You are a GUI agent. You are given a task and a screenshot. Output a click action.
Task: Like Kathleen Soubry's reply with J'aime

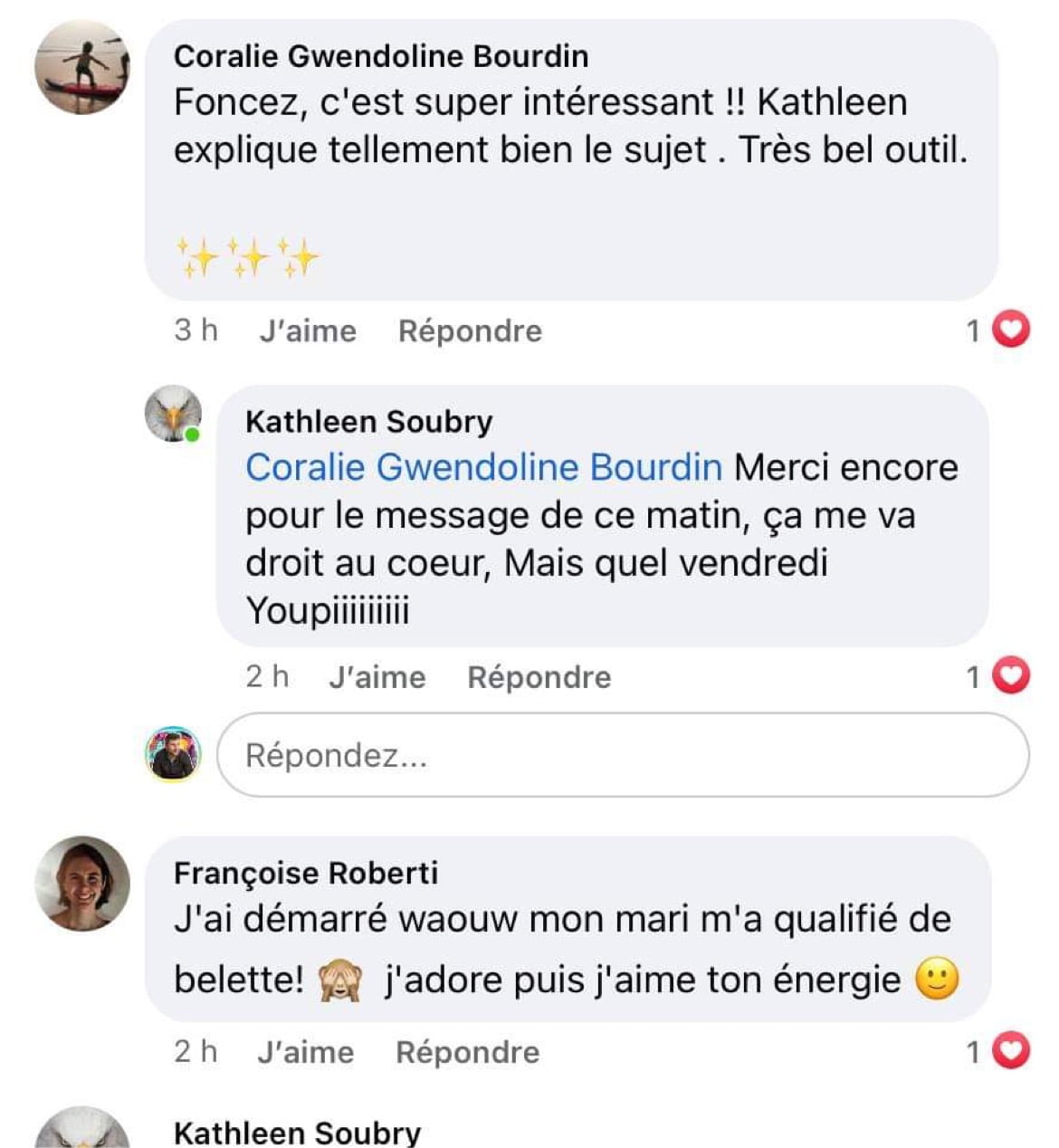[377, 677]
